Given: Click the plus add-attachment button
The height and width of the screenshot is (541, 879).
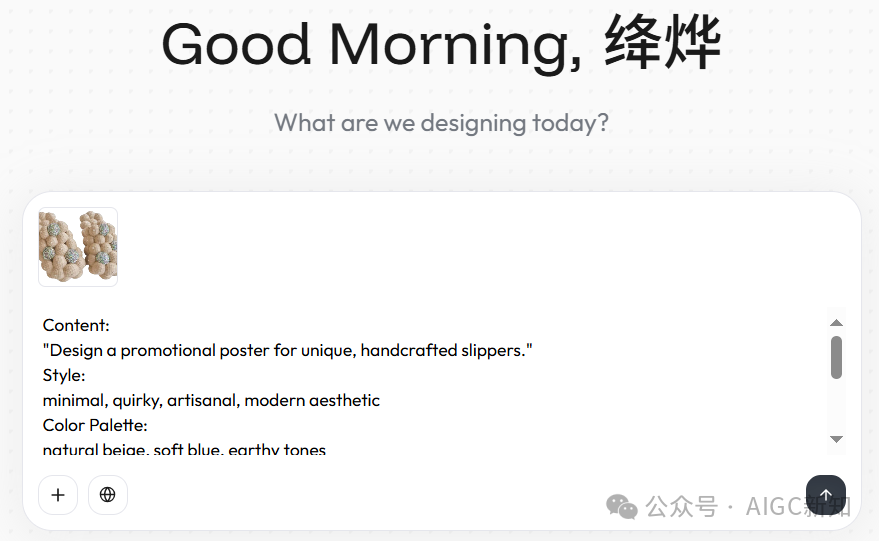Looking at the screenshot, I should click(58, 495).
